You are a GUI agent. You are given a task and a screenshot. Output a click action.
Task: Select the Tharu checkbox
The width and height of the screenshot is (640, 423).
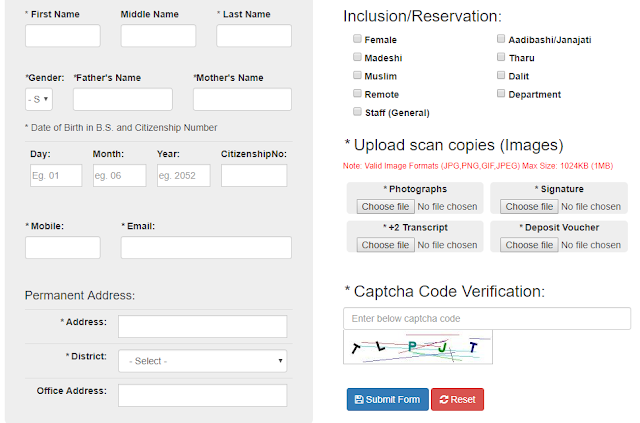(501, 57)
